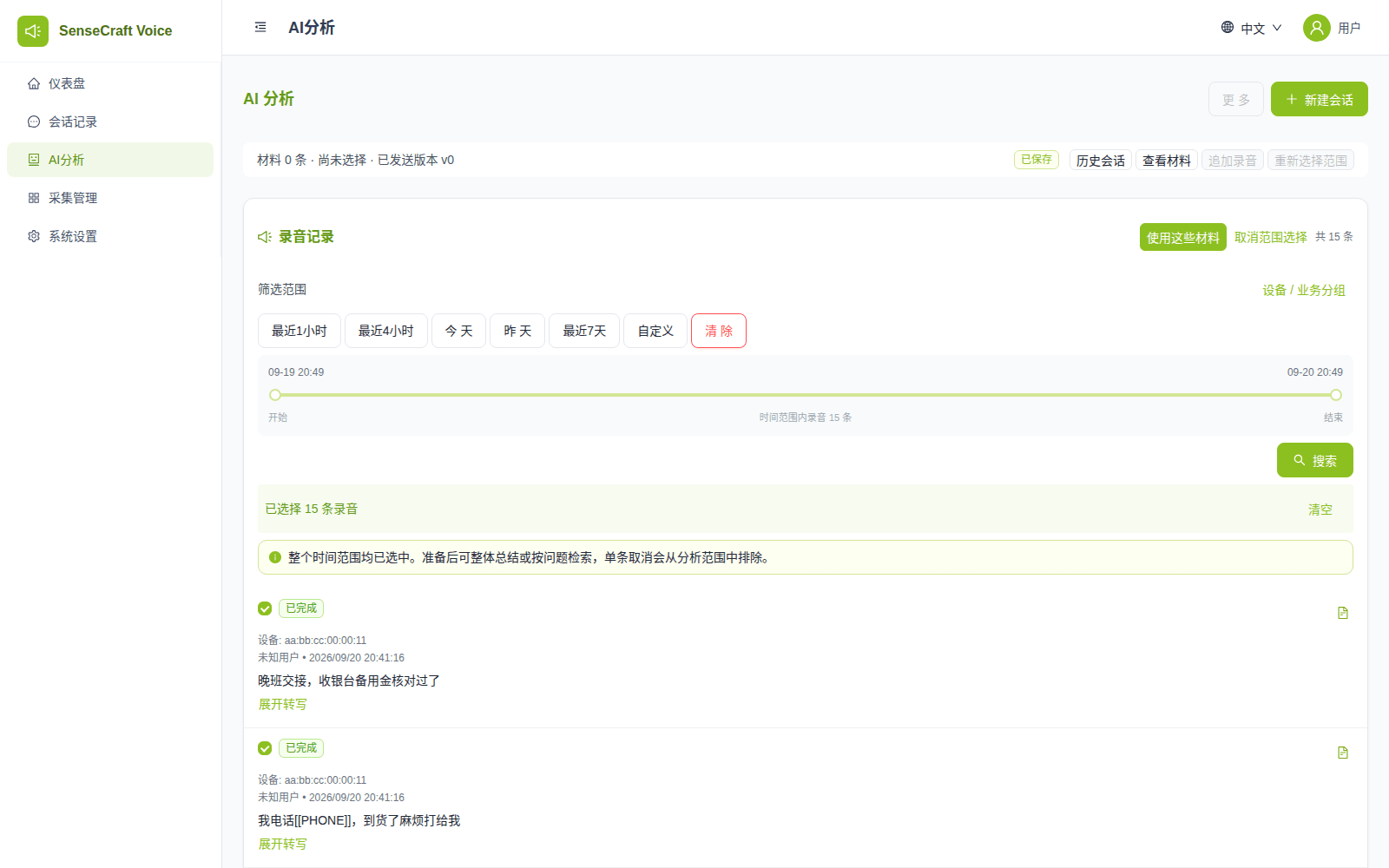Select the 昨天 filter
Screen dimensions: 1389x868
coord(517,331)
